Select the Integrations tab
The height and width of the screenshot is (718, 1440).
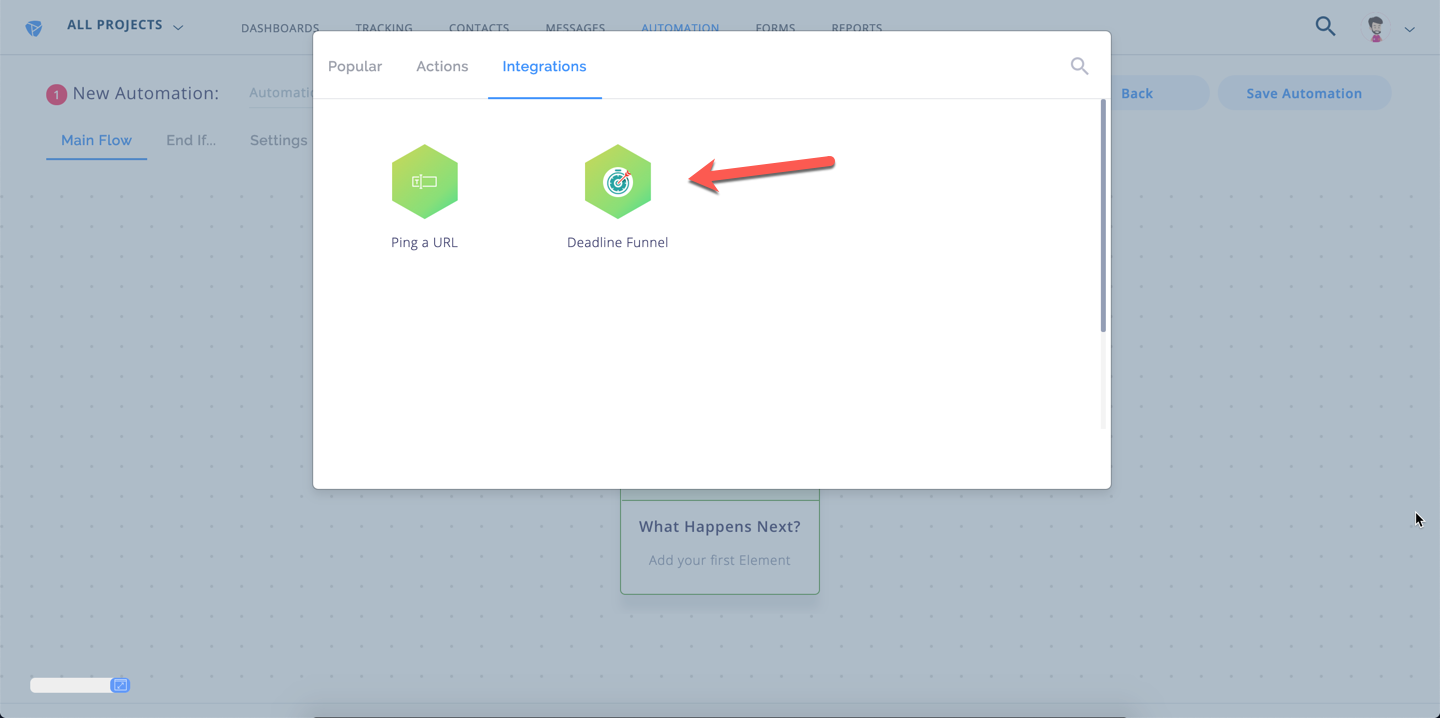544,66
